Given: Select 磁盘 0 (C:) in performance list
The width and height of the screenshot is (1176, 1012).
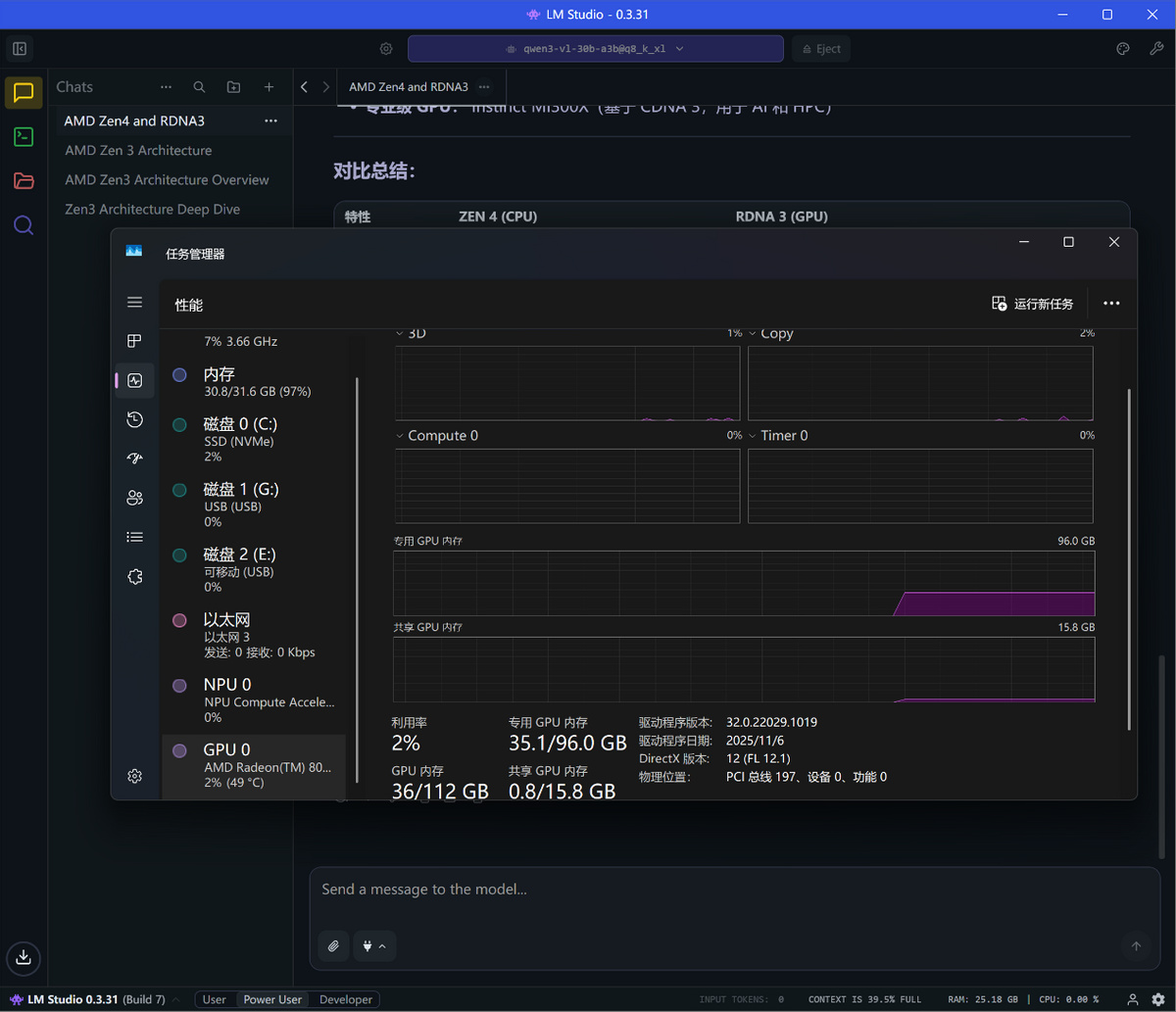Looking at the screenshot, I should (254, 439).
